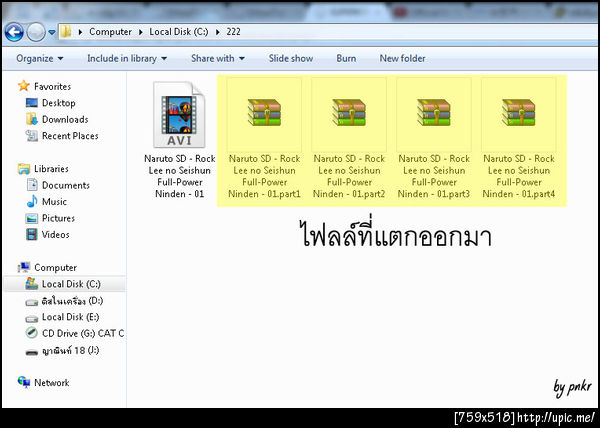
Task: Click the (D:) drive icon
Action: pyautogui.click(x=32, y=302)
